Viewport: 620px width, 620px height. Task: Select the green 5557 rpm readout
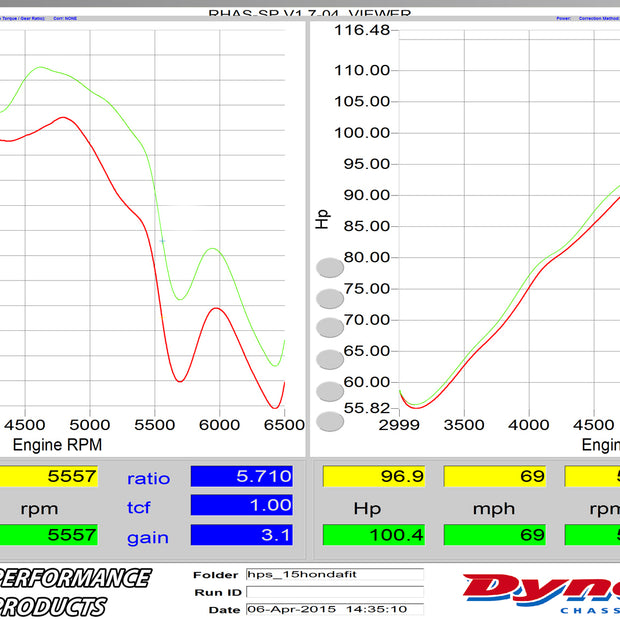pyautogui.click(x=49, y=535)
